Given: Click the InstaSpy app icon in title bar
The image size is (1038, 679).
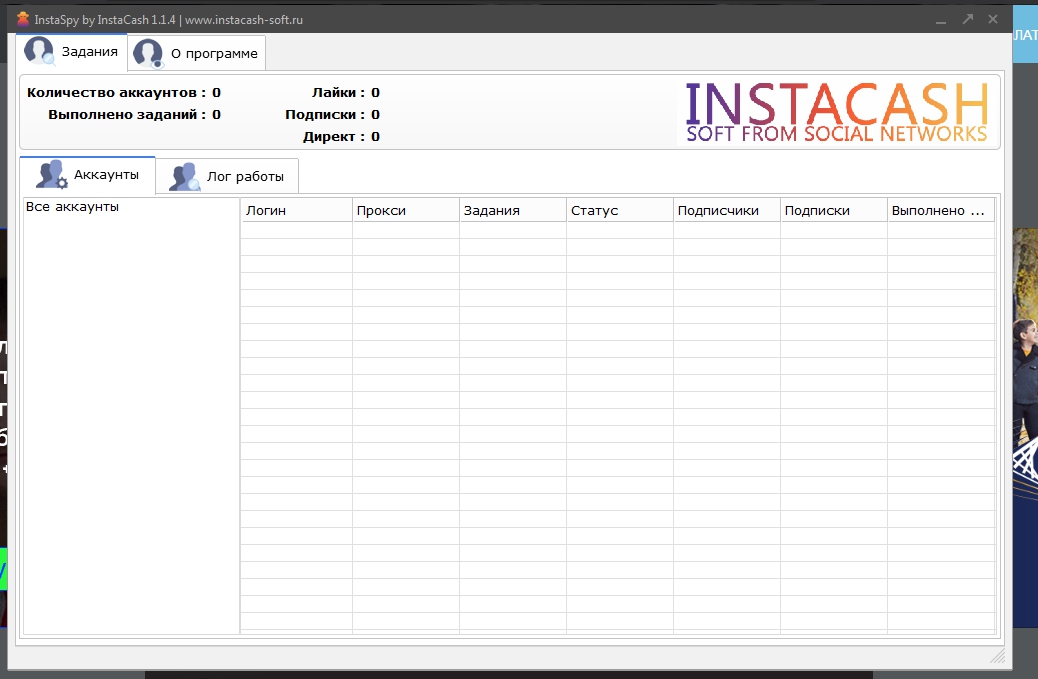Looking at the screenshot, I should [x=23, y=19].
